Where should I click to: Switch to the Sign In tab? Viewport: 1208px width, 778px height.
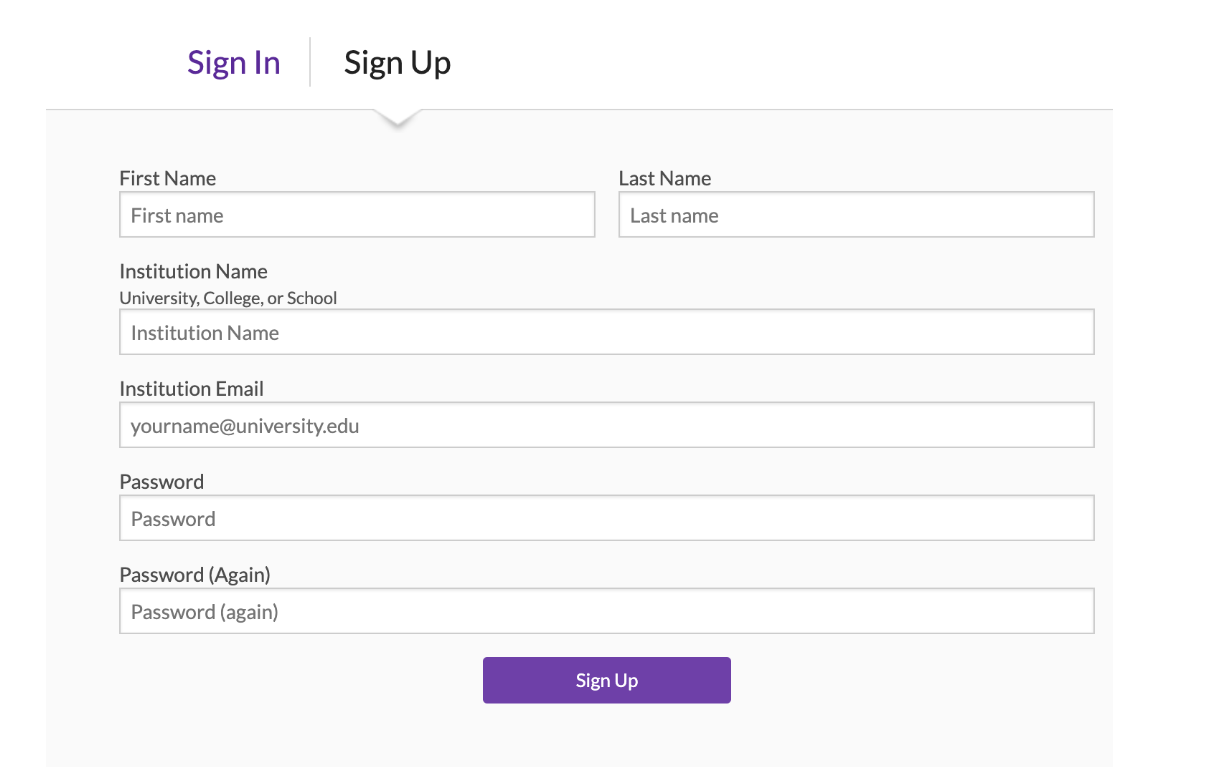[234, 63]
